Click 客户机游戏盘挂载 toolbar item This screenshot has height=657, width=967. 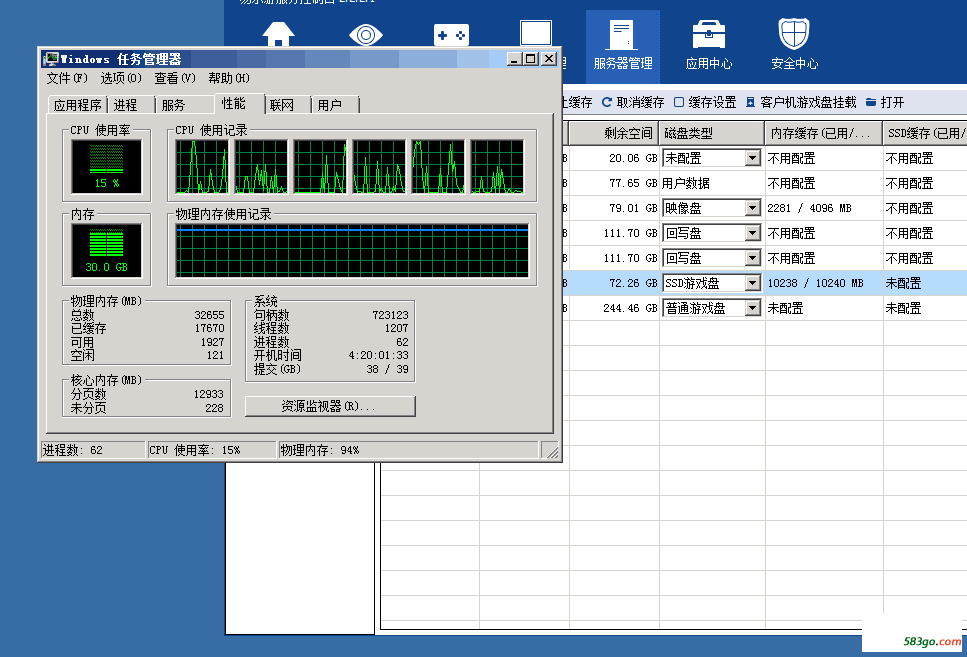click(x=800, y=102)
